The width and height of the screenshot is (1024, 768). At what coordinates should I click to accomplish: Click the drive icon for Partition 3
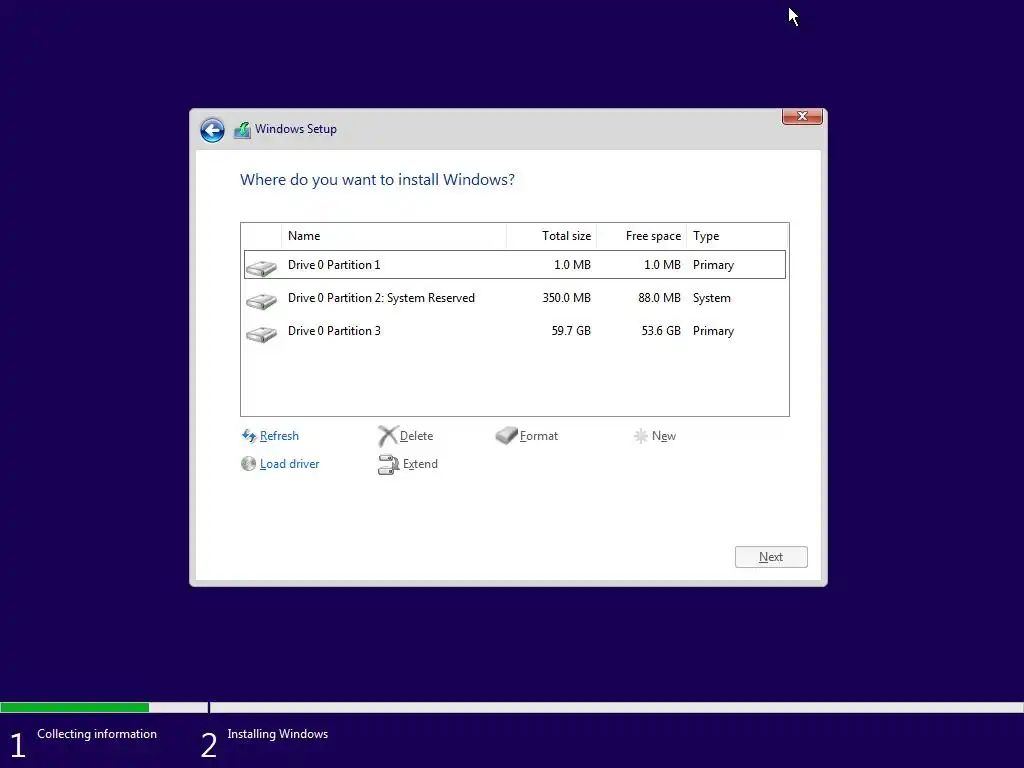(261, 334)
